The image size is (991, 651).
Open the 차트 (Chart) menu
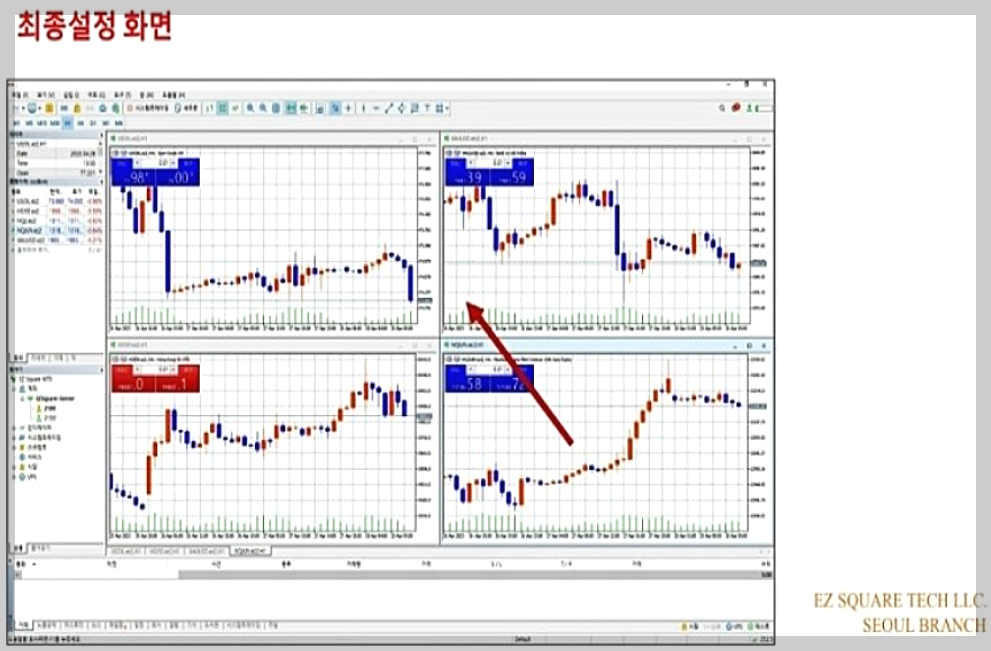pos(96,95)
